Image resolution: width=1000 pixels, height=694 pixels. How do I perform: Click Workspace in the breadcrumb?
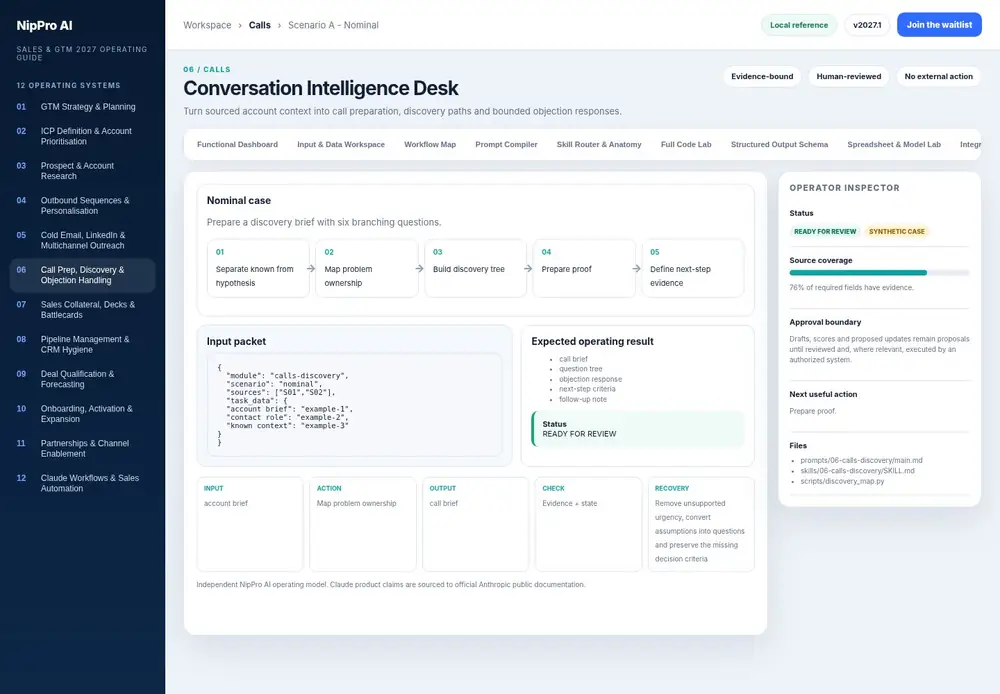(x=207, y=25)
